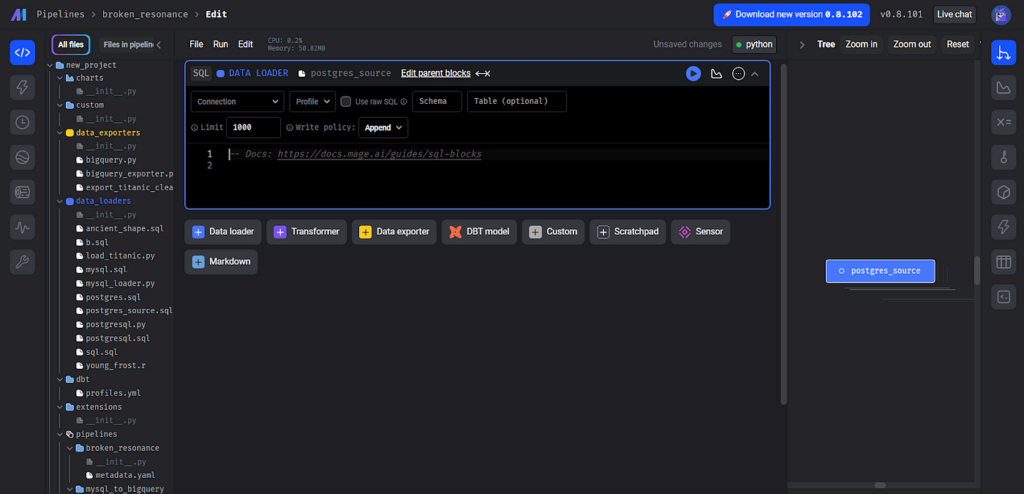Open the monitoring pulse icon in left sidebar
This screenshot has height=494, width=1024.
click(22, 227)
